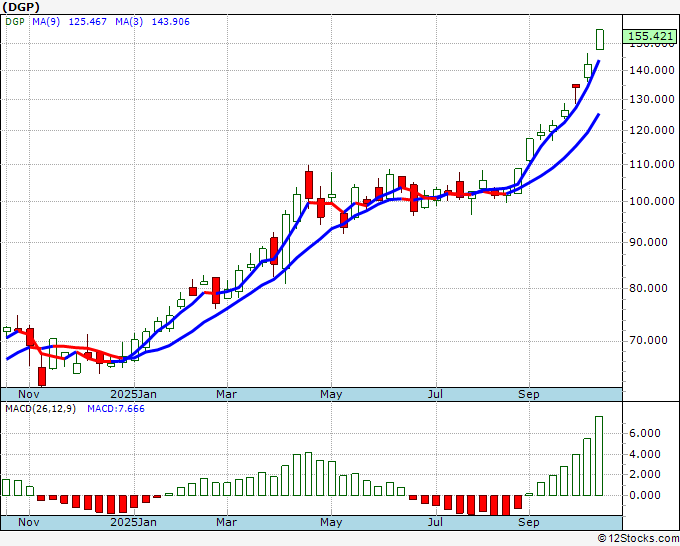
Task: Click the 6.000 MACD axis label
Action: [x=645, y=433]
